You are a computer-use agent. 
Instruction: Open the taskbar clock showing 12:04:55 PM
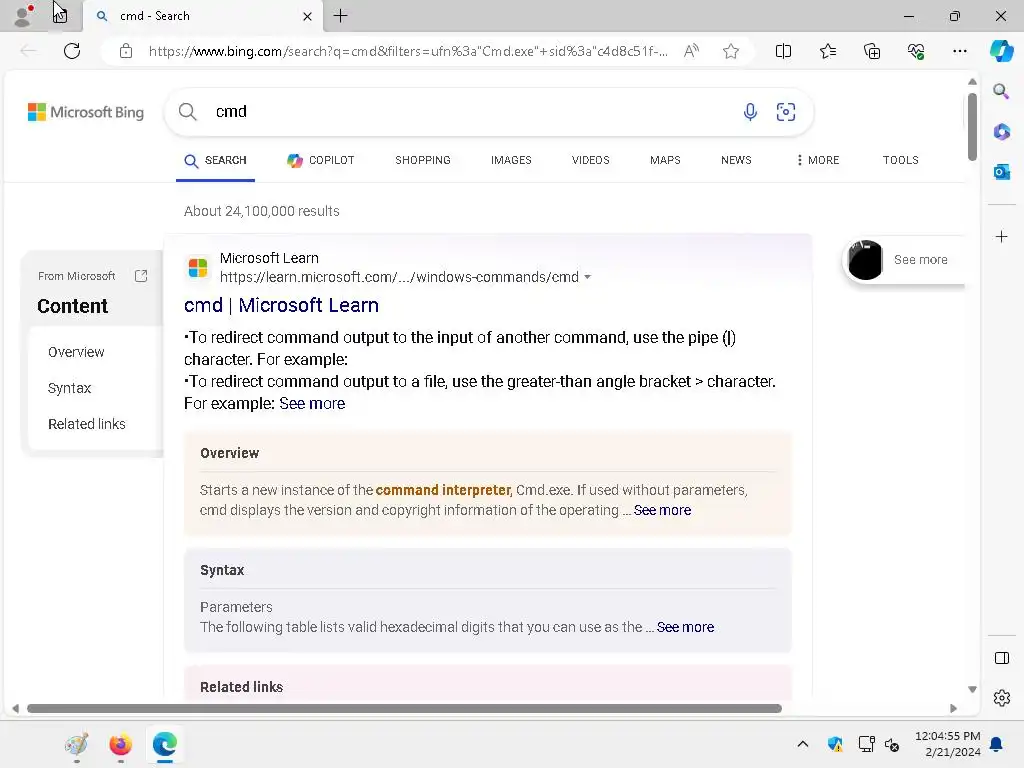948,744
